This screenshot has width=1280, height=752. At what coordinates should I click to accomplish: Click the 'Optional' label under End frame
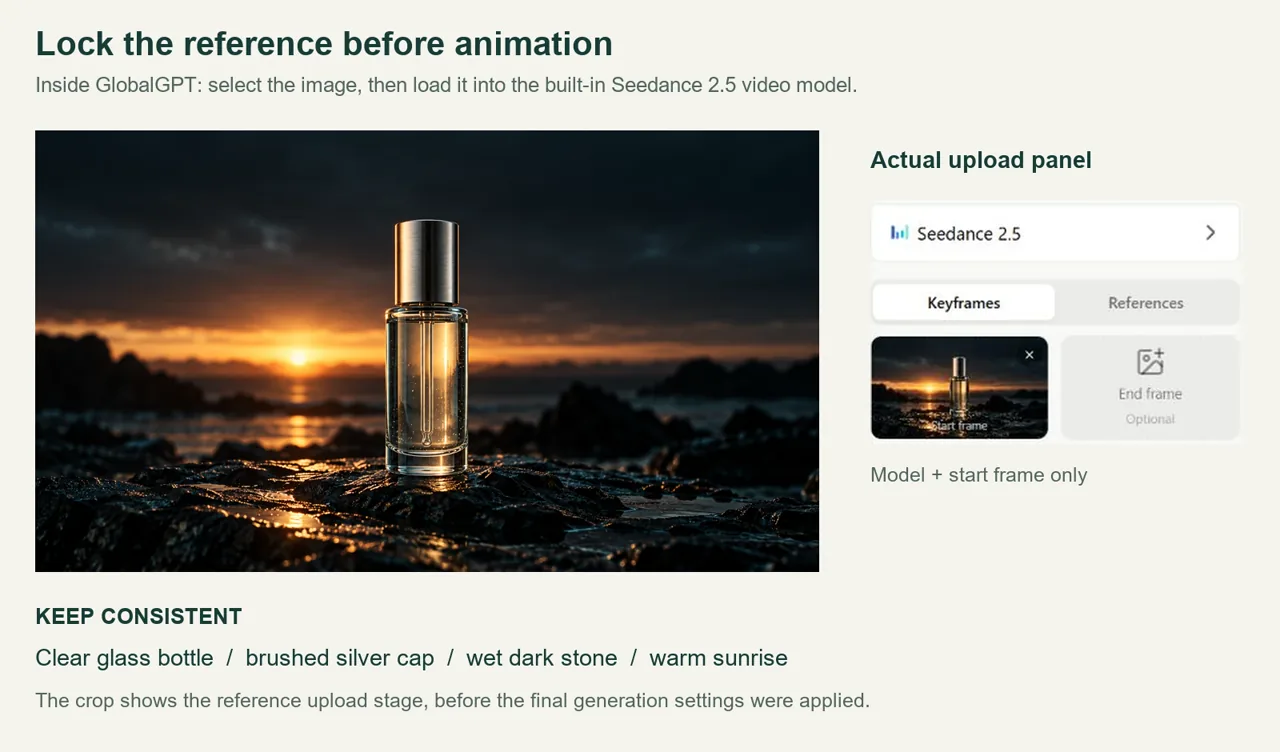(1150, 419)
